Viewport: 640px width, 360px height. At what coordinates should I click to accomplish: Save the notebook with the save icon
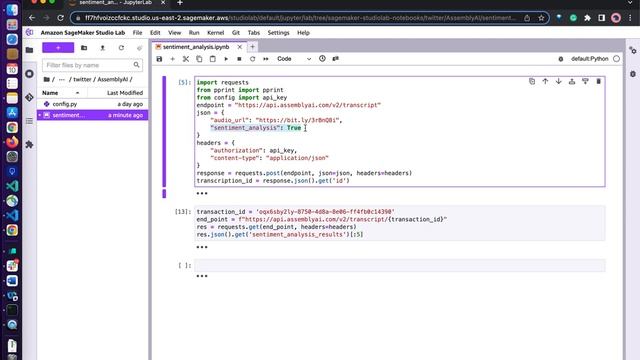tap(159, 59)
